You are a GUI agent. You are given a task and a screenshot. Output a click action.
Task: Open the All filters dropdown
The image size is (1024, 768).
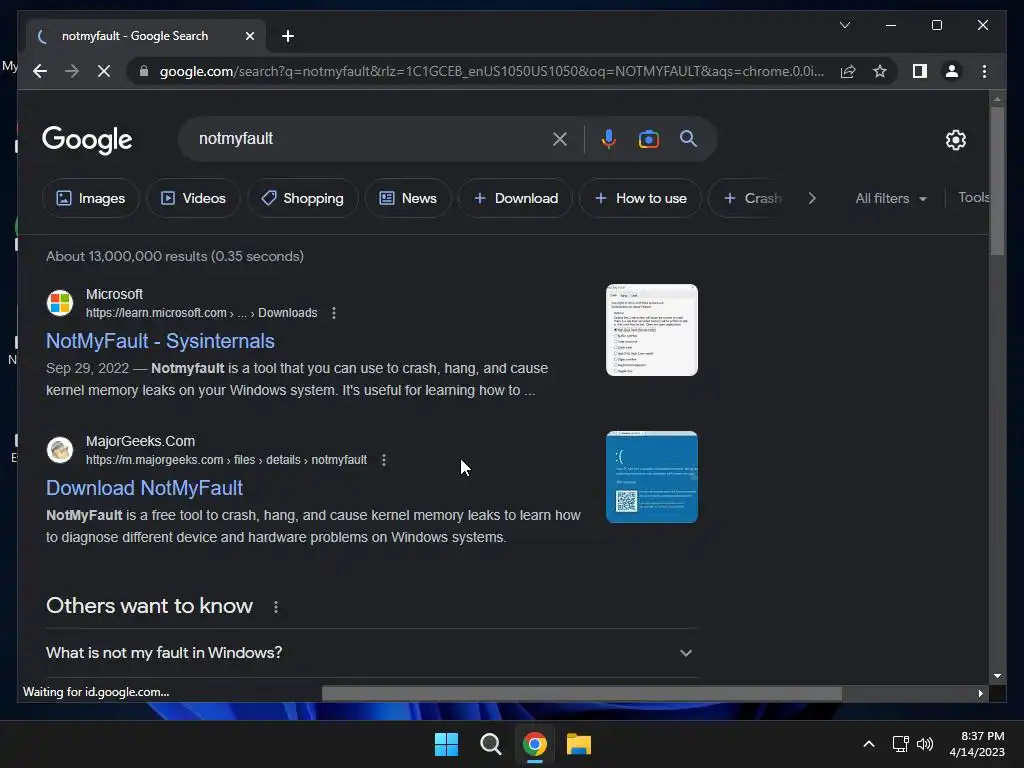(891, 198)
